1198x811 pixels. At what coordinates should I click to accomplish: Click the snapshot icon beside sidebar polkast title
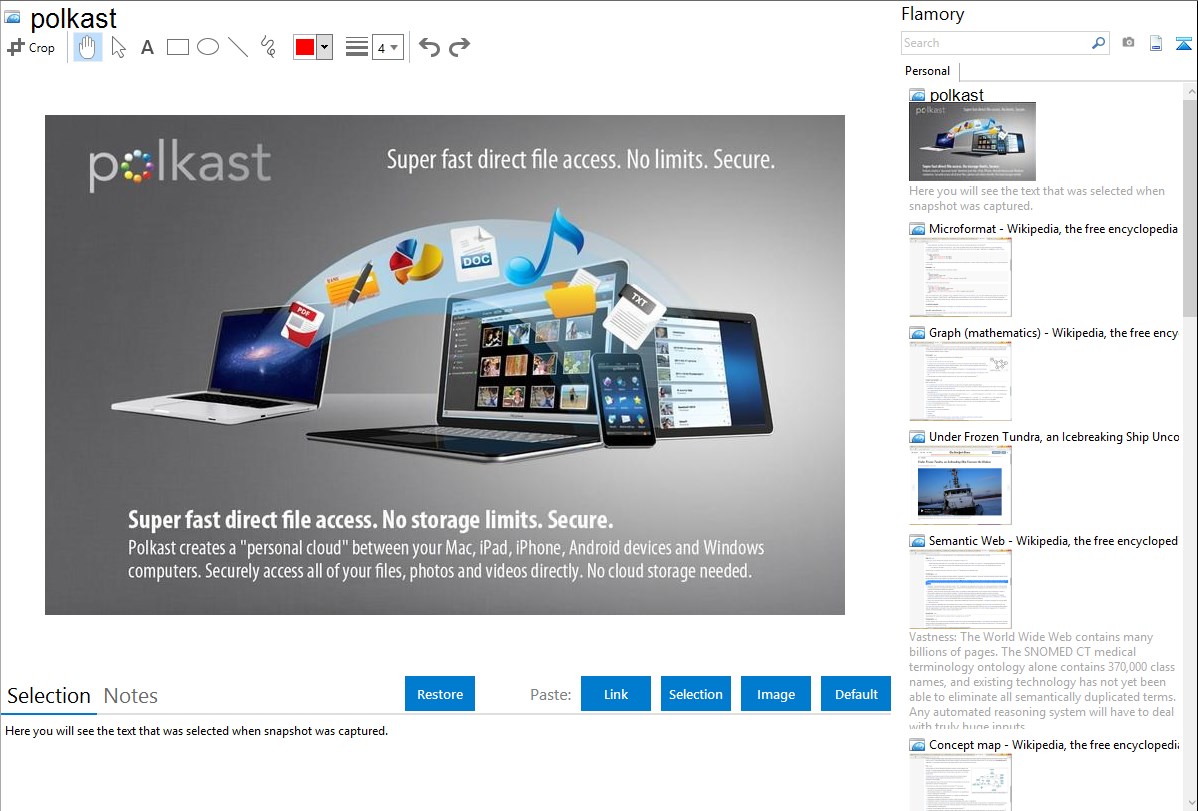pos(918,96)
